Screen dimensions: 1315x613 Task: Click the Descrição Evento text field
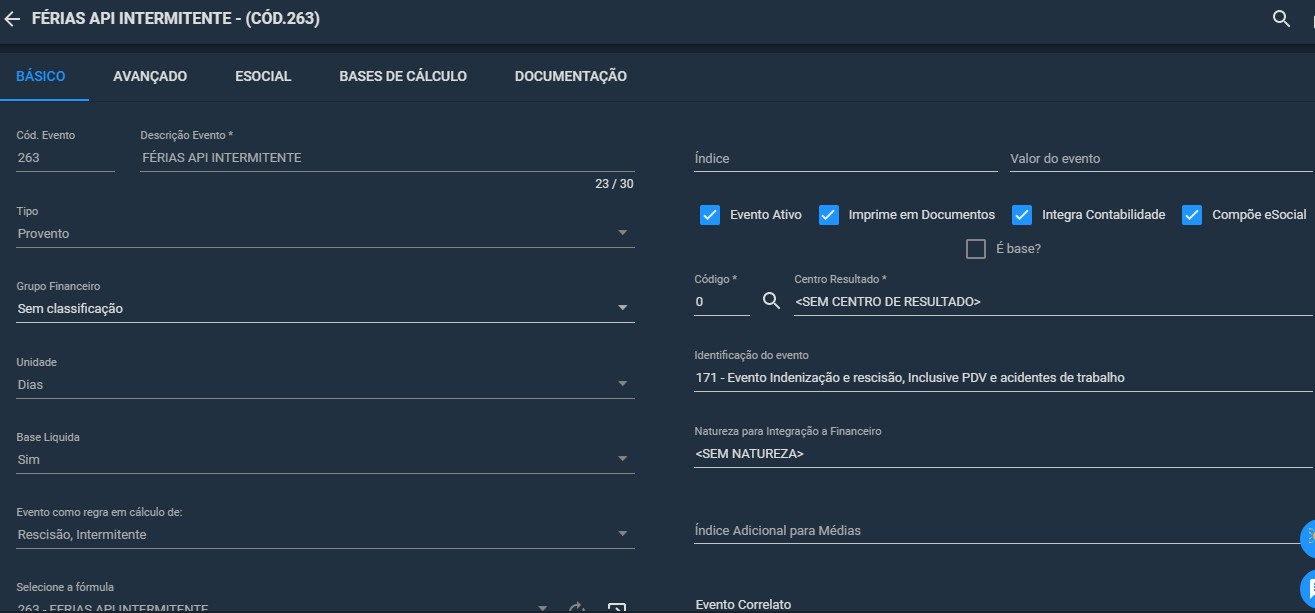click(387, 158)
